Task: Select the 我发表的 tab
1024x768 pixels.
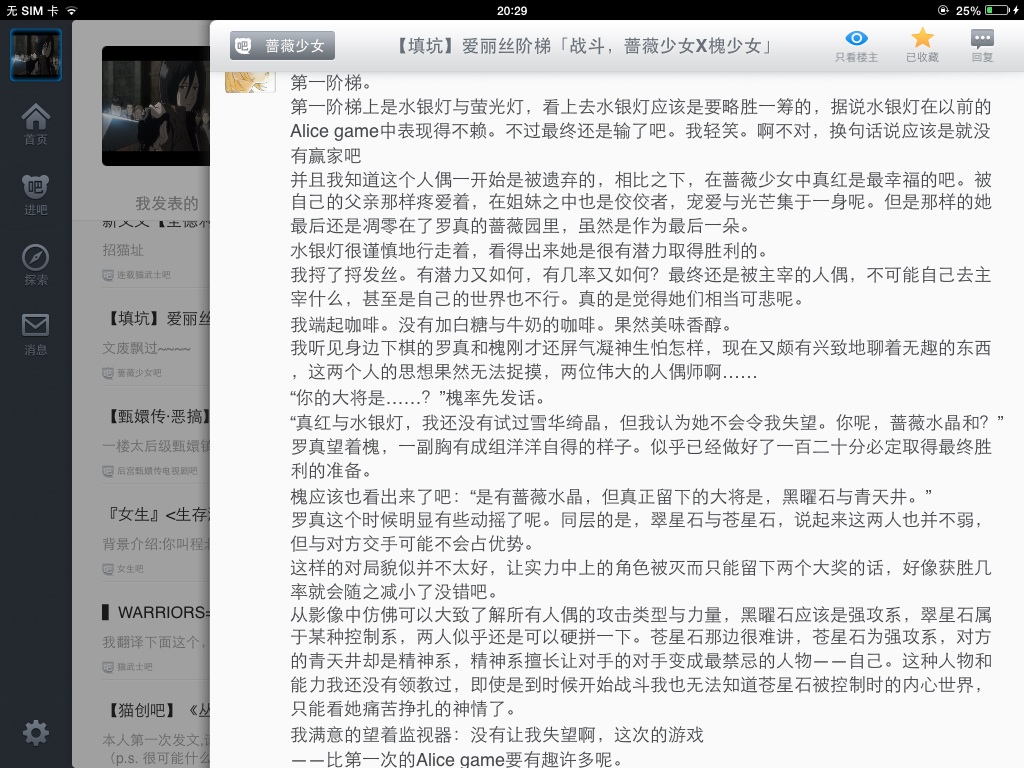Action: (167, 203)
